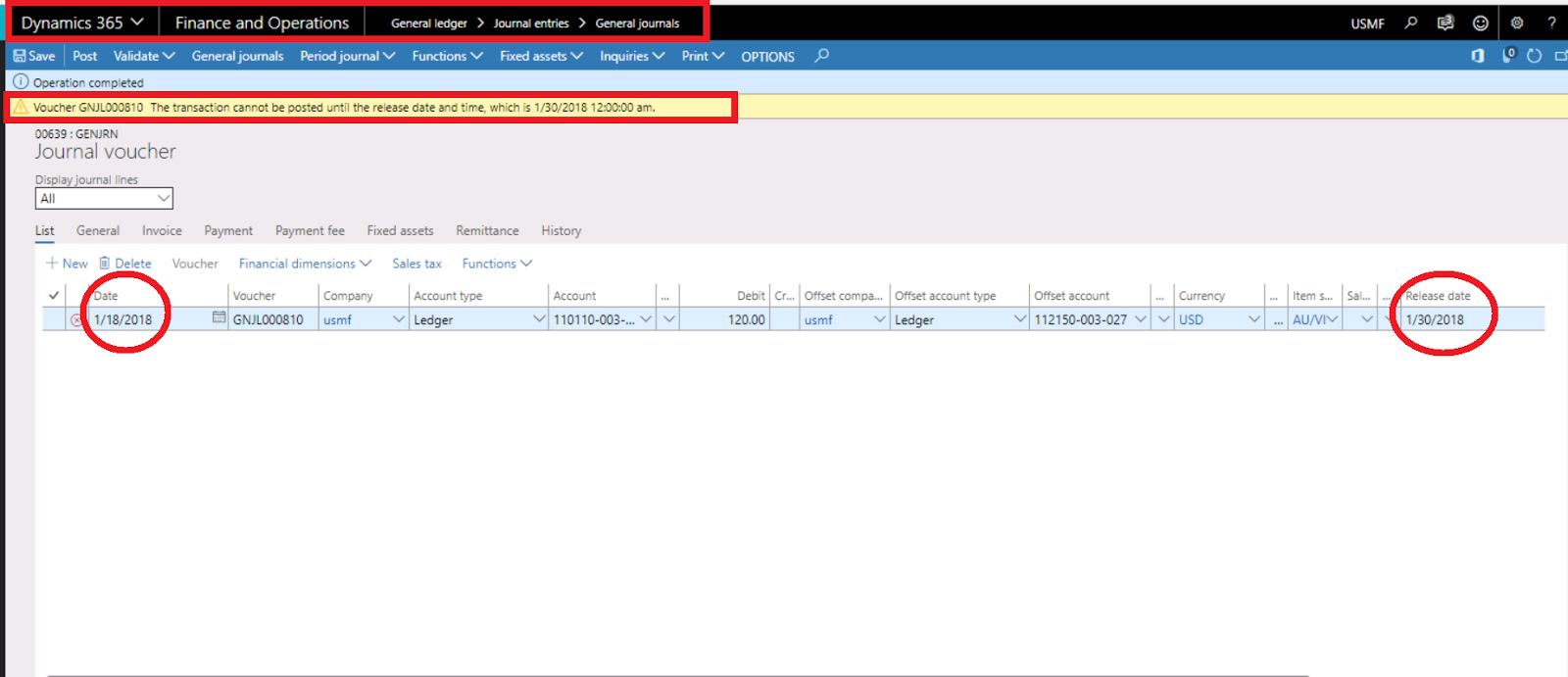Click the USMF company selector
The image size is (1568, 677).
(1367, 24)
